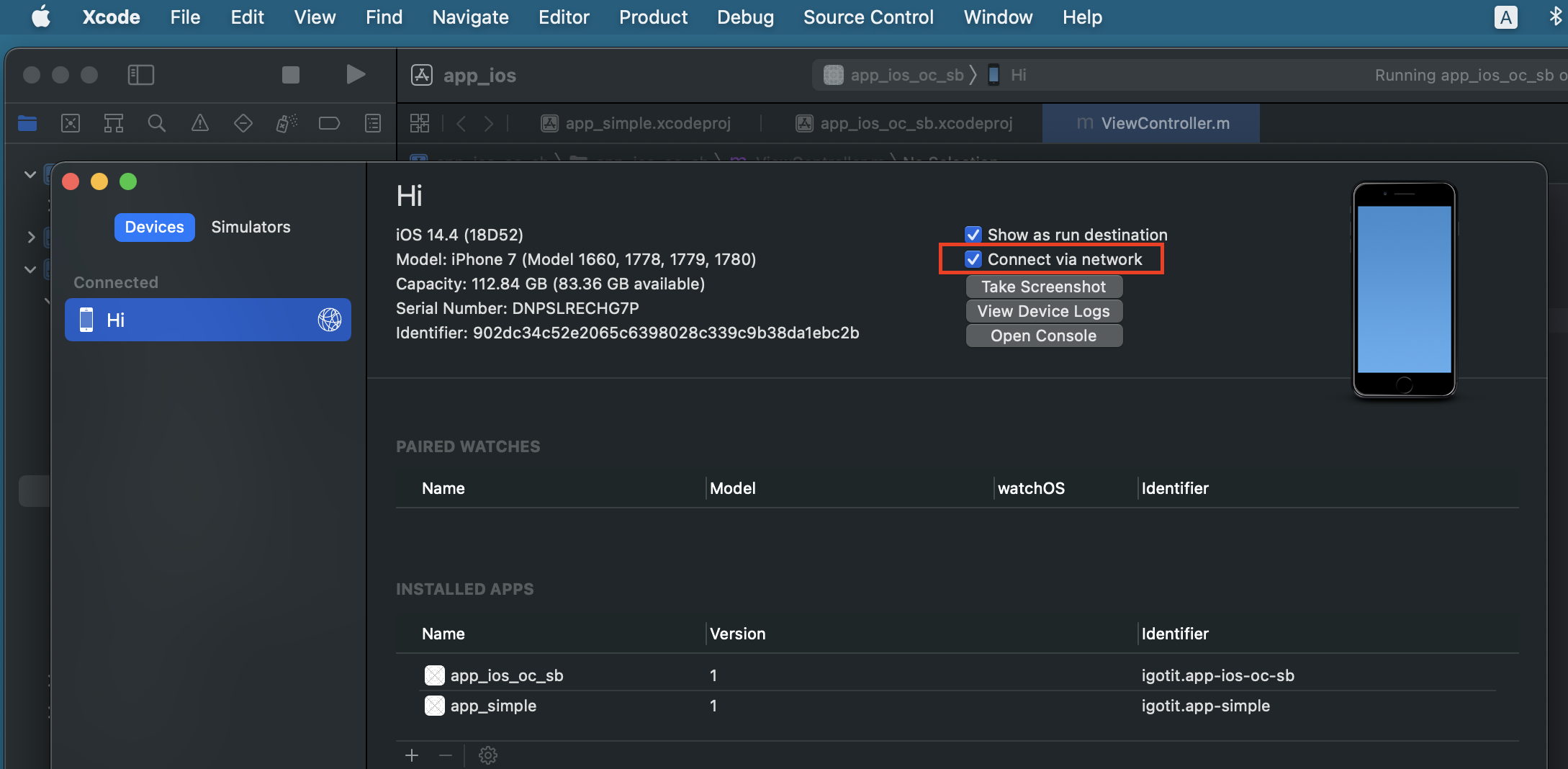Open the Find navigator magnifier icon
1568x769 pixels.
coord(157,123)
